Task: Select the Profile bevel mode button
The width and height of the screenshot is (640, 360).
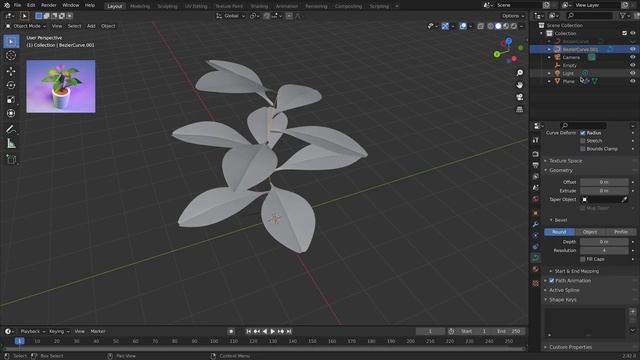Action: pos(621,232)
